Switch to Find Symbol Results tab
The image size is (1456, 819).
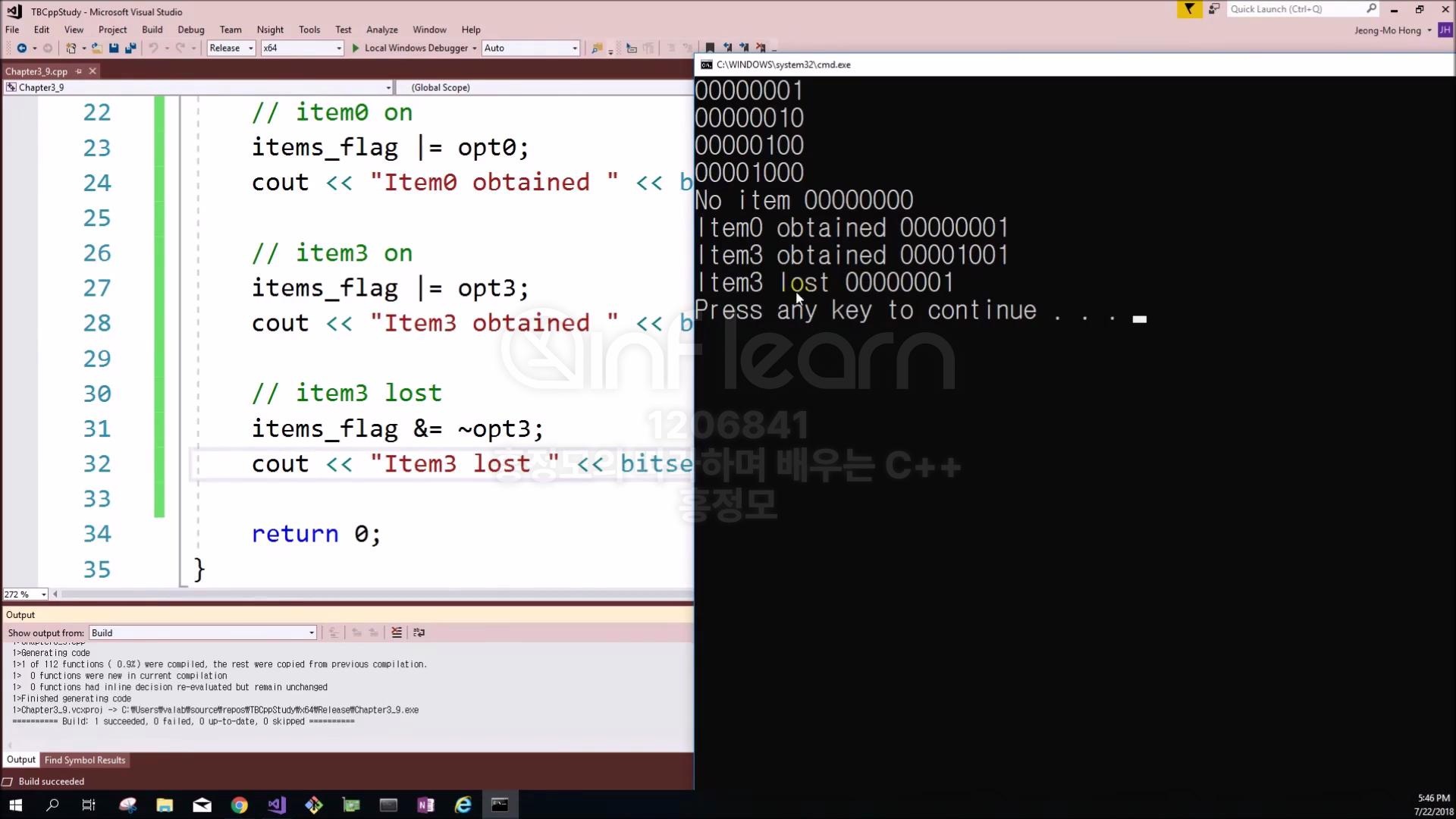[x=84, y=760]
